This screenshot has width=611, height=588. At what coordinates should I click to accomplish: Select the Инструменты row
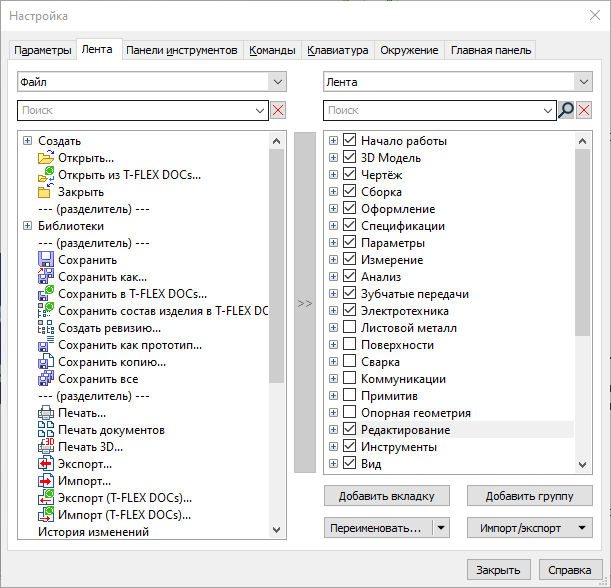coord(399,447)
